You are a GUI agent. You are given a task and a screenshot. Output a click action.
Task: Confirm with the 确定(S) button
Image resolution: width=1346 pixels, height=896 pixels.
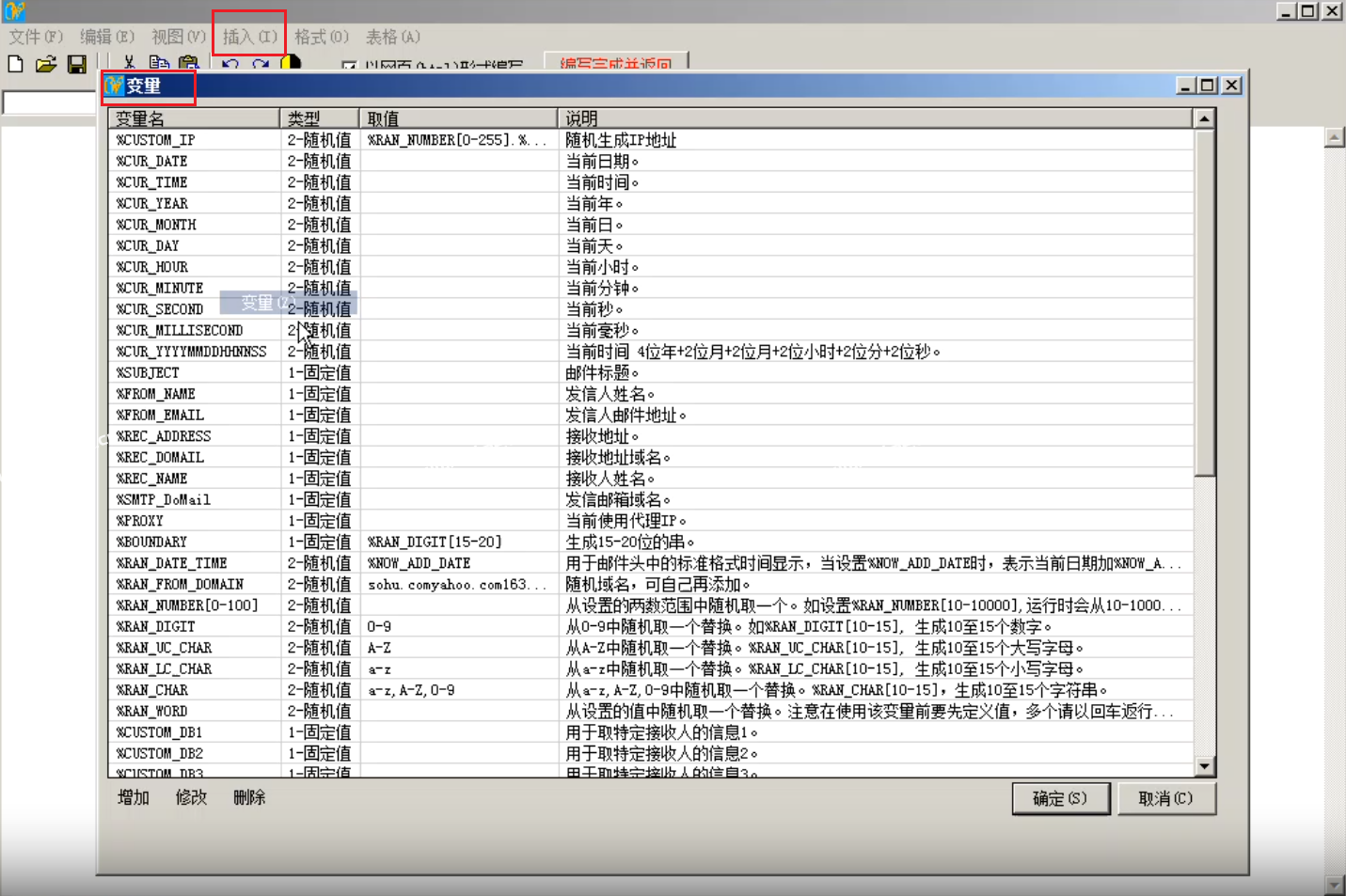1061,798
